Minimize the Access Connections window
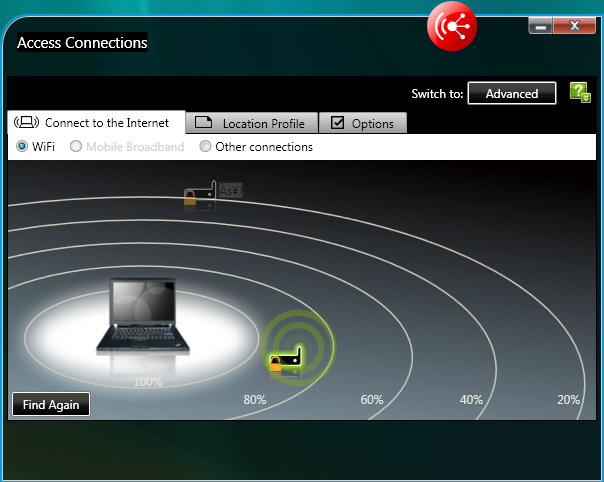This screenshot has width=604, height=482. click(540, 26)
